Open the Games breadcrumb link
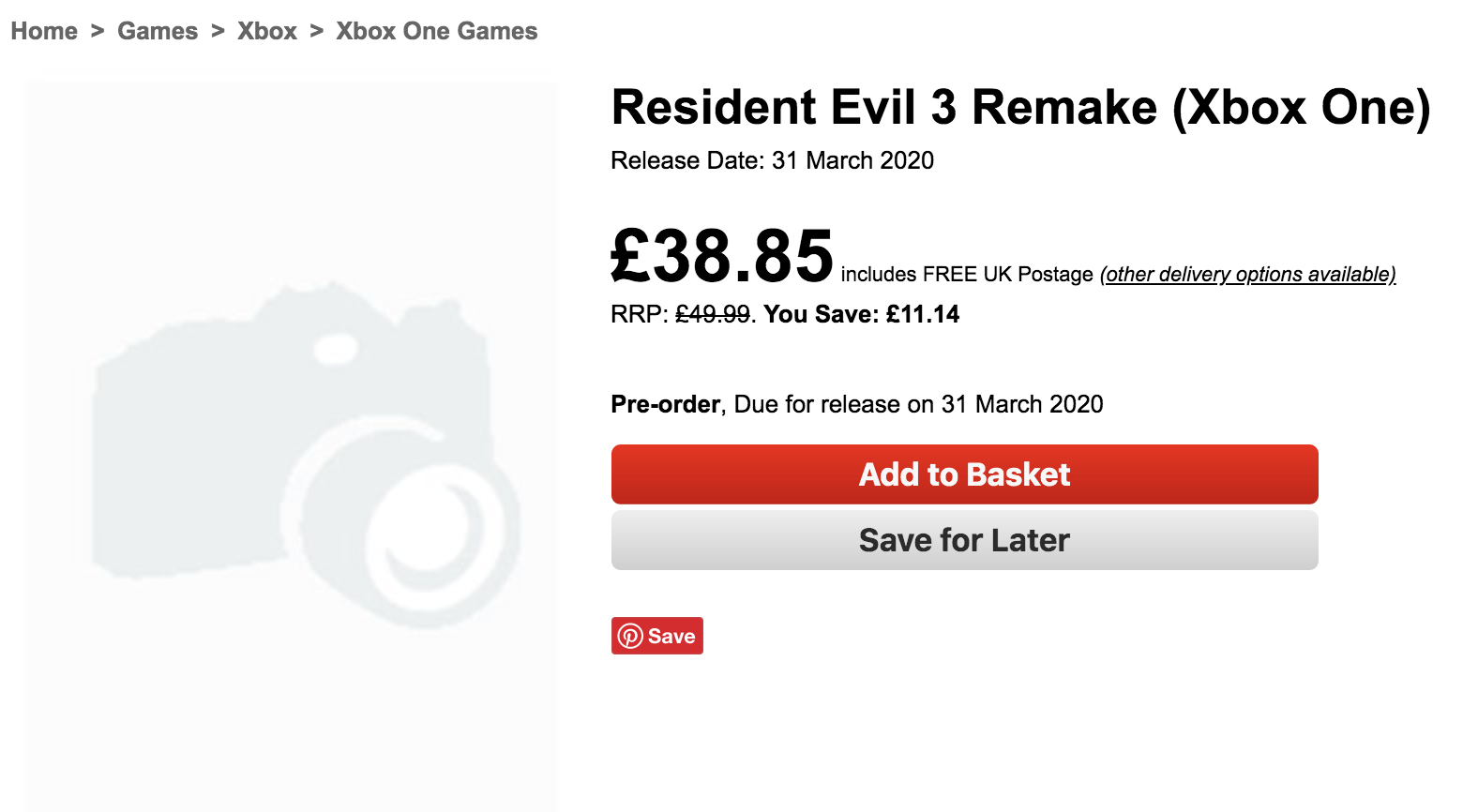1463x812 pixels. pos(158,31)
